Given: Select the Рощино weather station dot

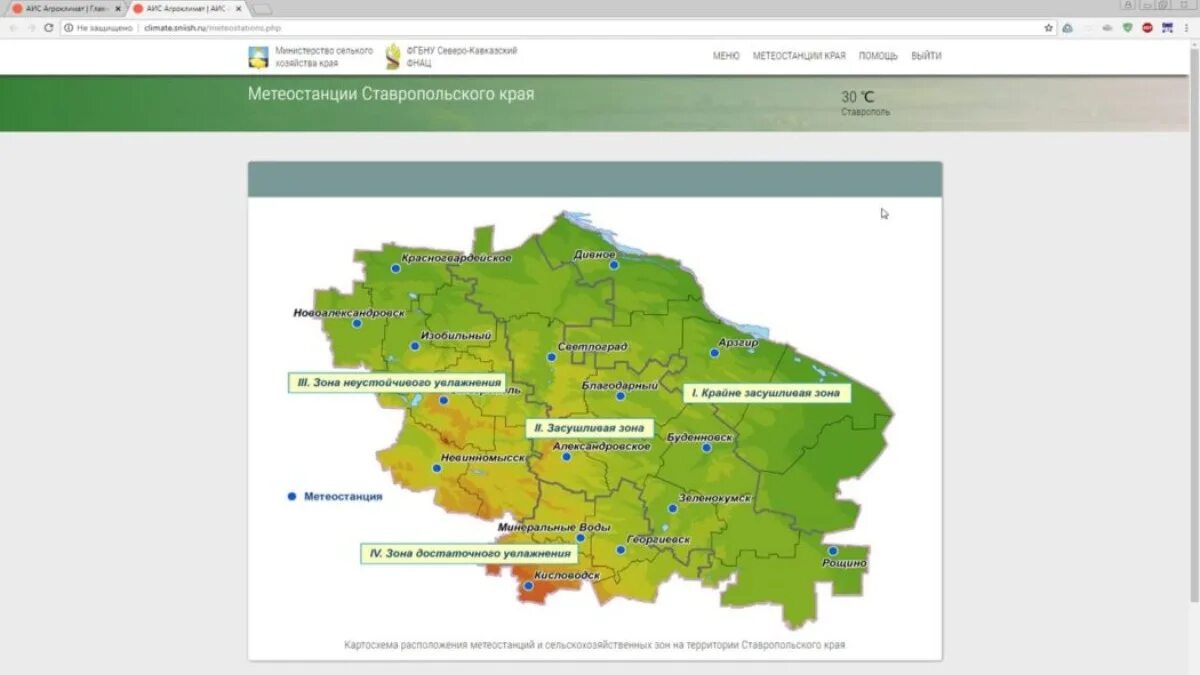Looking at the screenshot, I should 832,551.
